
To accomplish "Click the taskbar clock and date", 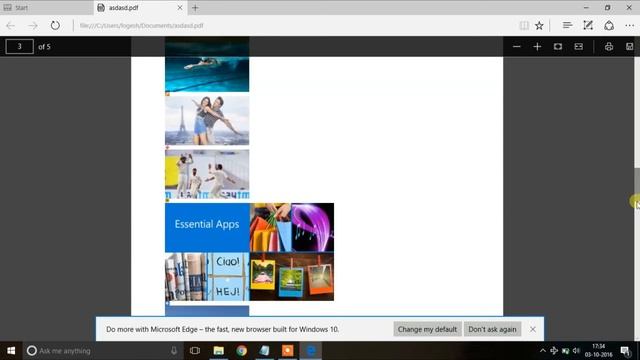I will pyautogui.click(x=598, y=351).
